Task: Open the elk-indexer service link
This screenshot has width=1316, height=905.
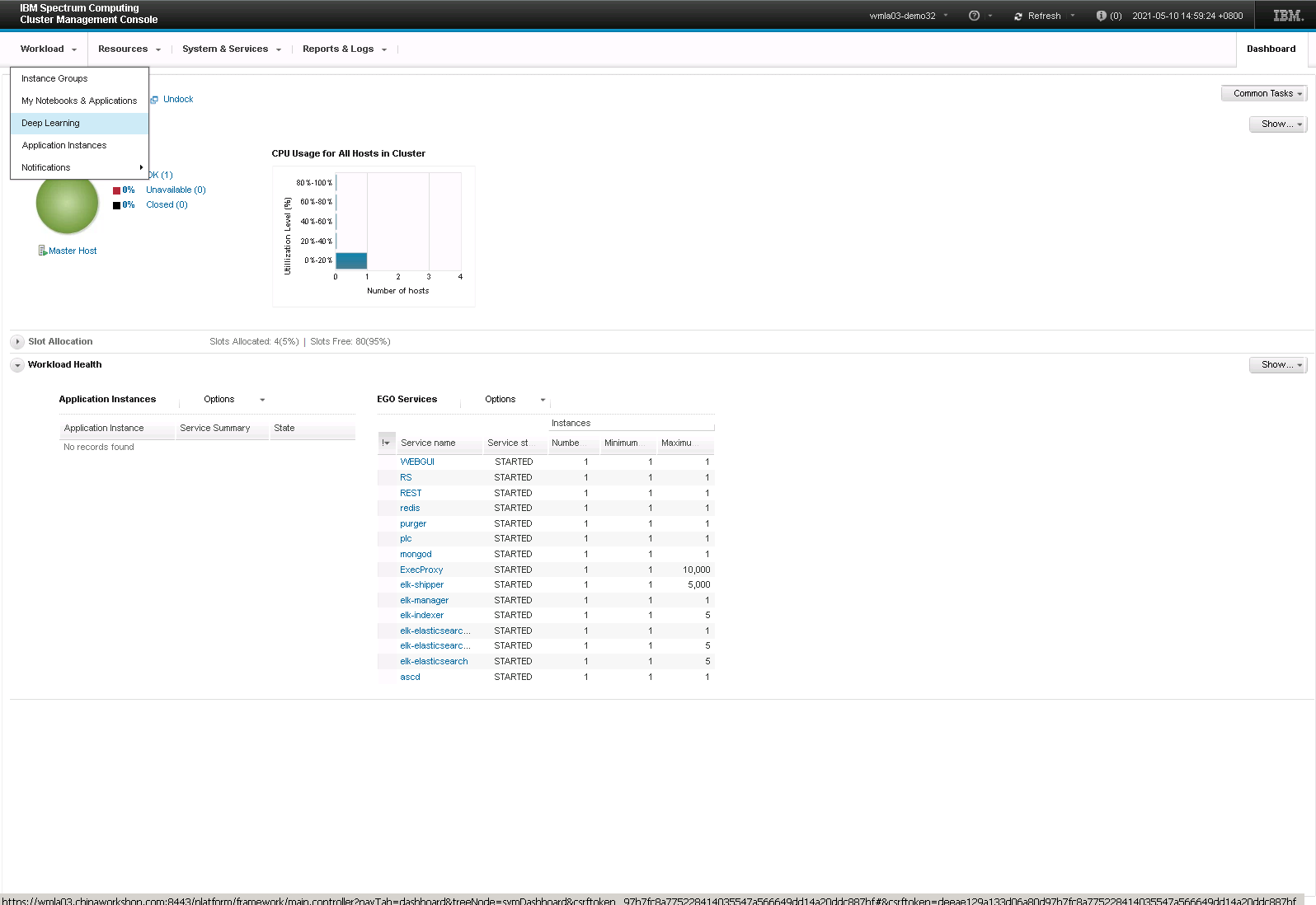Action: [421, 615]
